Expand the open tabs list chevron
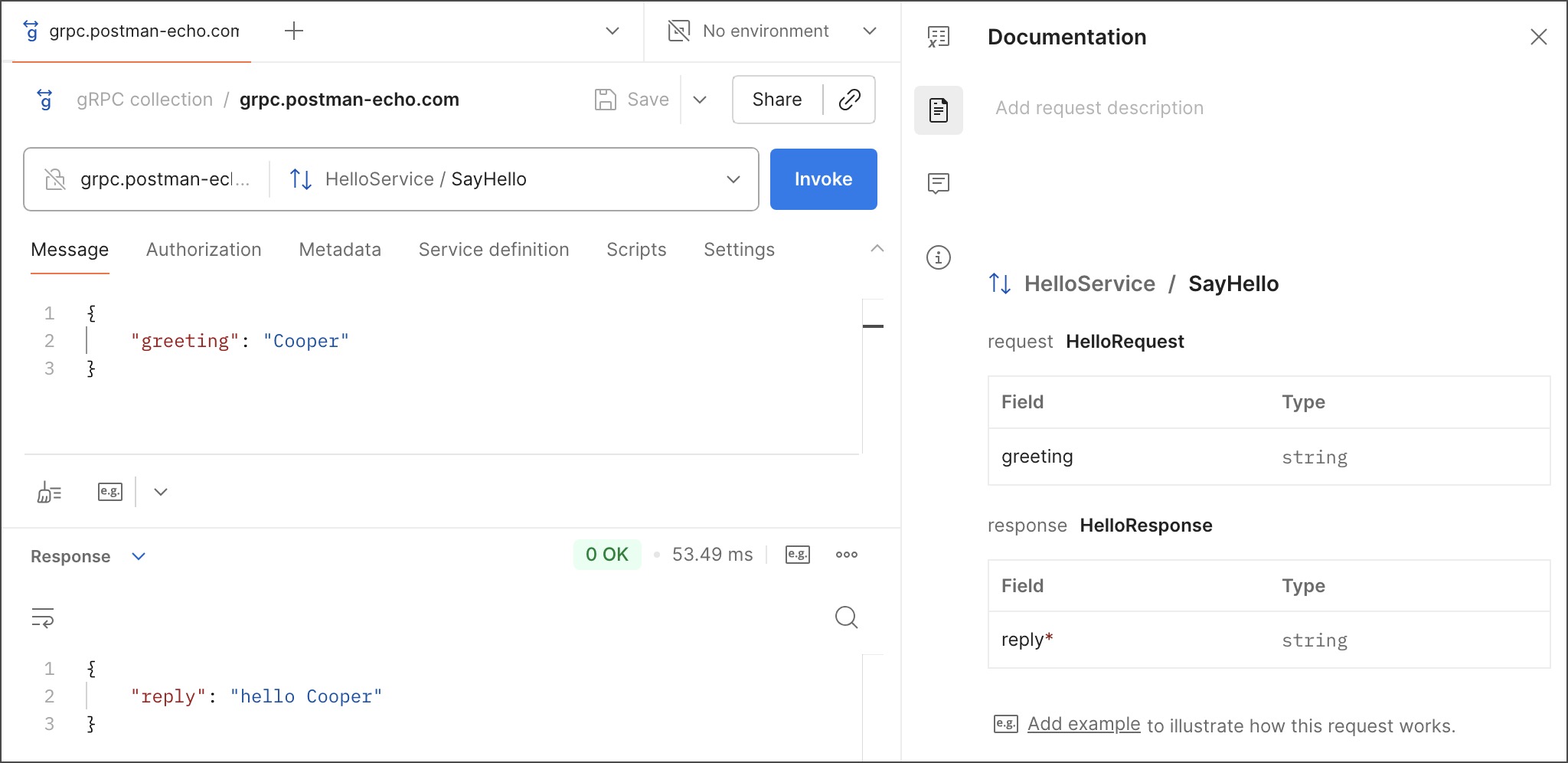Screen dimensions: 1568x763 click(x=612, y=31)
